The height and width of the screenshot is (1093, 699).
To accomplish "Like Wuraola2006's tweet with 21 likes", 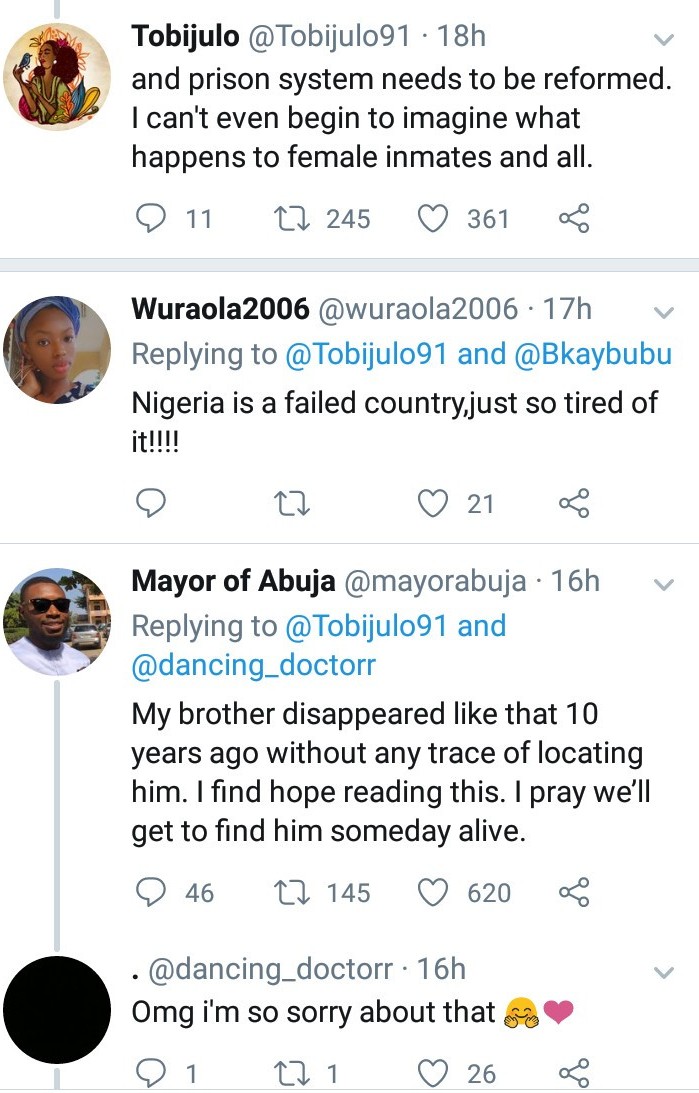I will (432, 504).
